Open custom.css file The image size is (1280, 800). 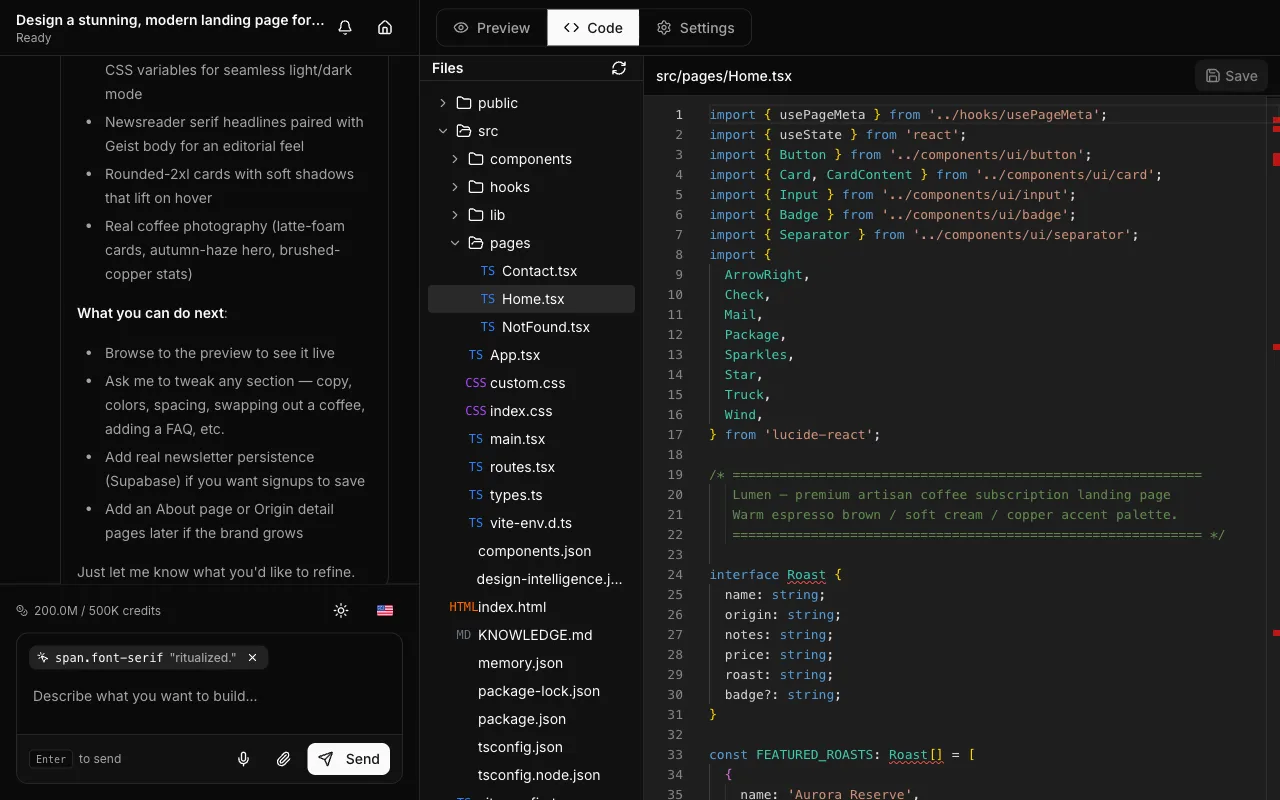(x=531, y=383)
